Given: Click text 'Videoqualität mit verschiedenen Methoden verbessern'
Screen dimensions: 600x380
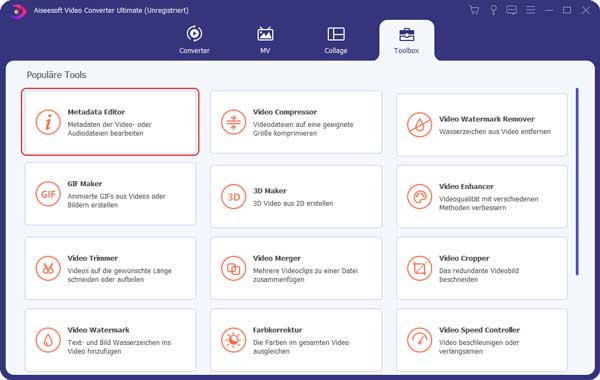Looking at the screenshot, I should coord(488,203).
